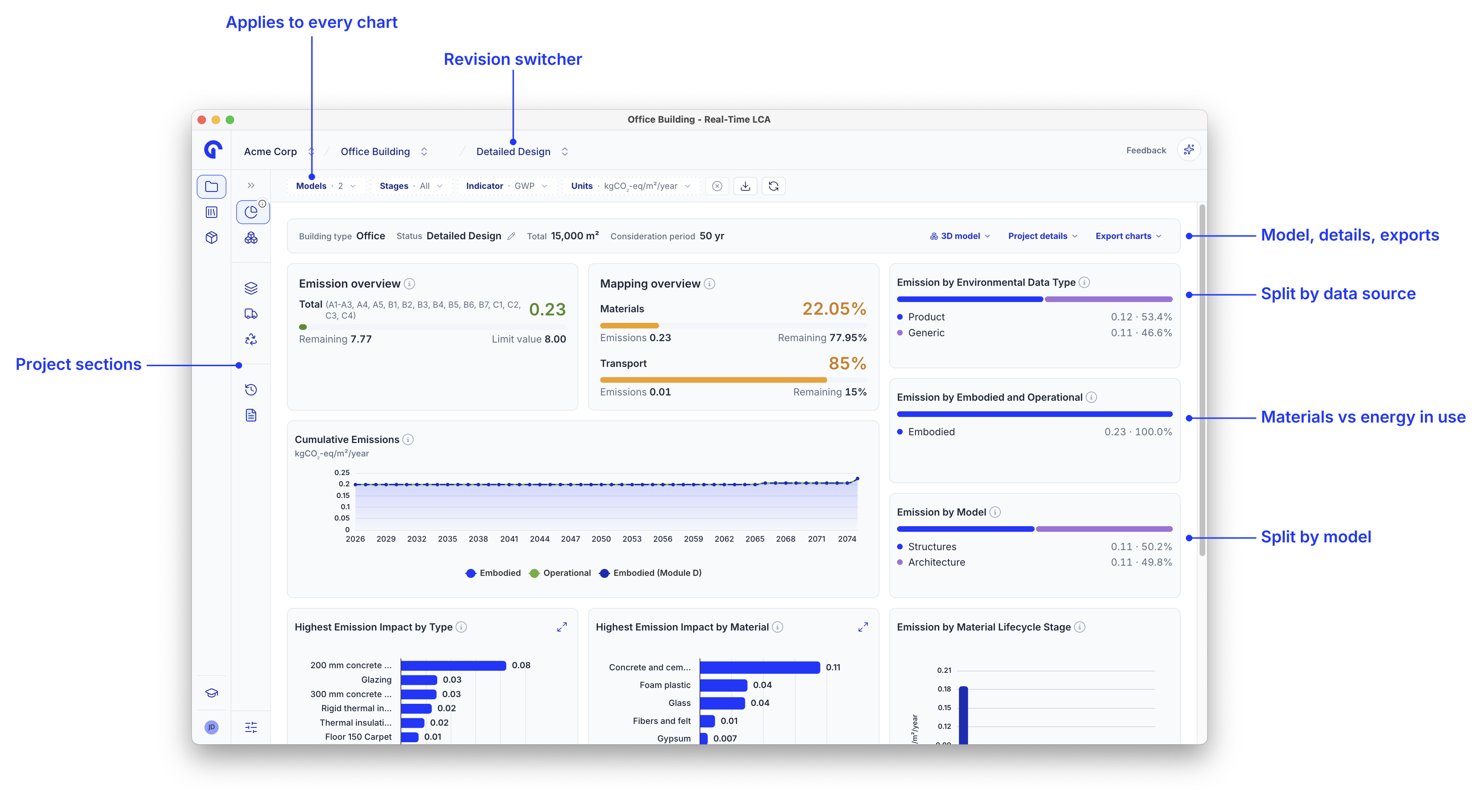Screen dimensions: 1481x812
Task: Click the app logo icon
Action: click(x=213, y=150)
